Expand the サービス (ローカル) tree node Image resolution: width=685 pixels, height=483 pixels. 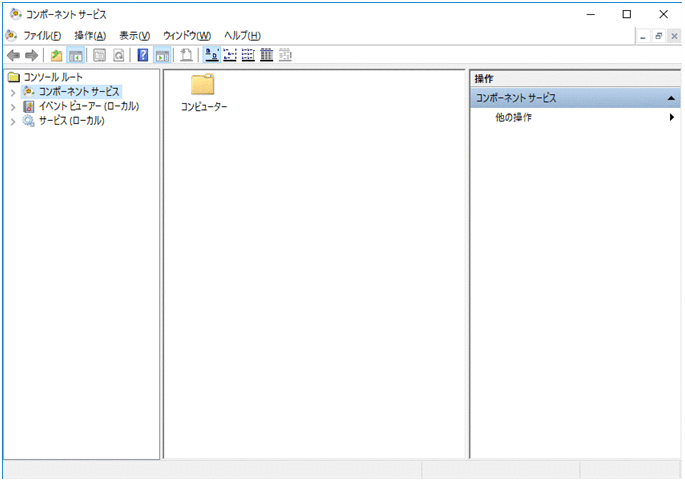pyautogui.click(x=12, y=122)
